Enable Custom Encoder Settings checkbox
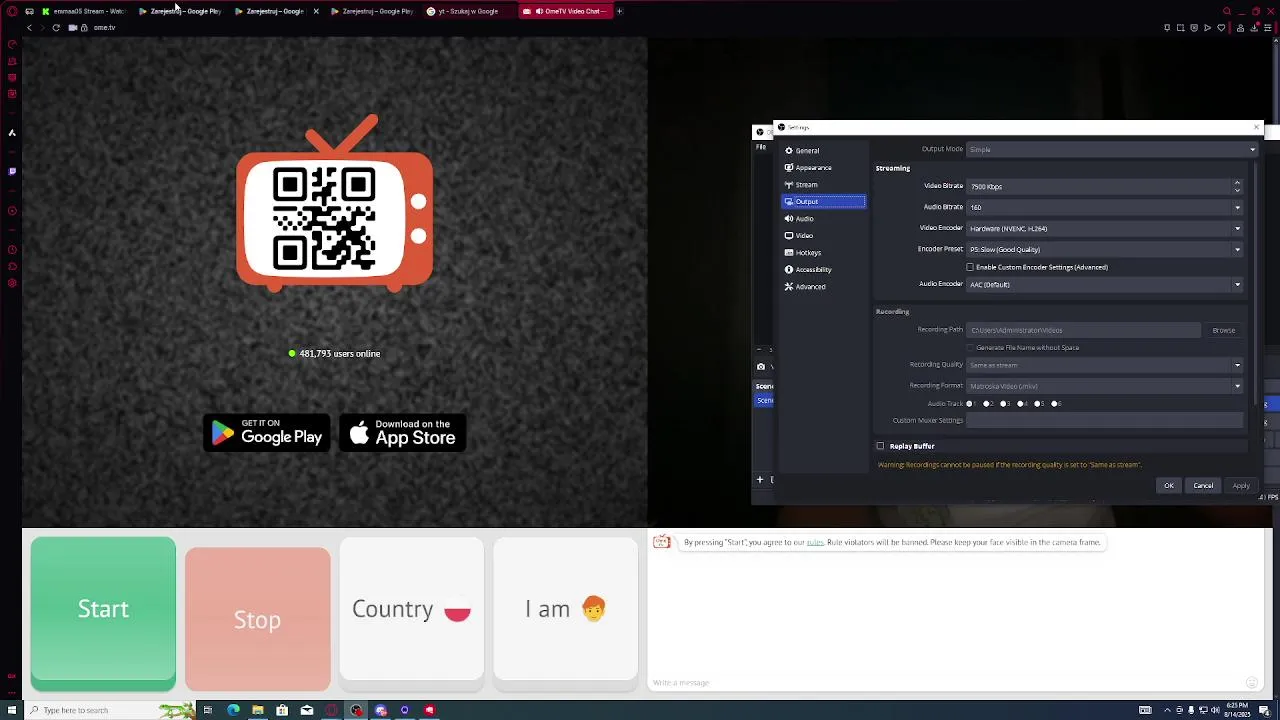 click(970, 268)
